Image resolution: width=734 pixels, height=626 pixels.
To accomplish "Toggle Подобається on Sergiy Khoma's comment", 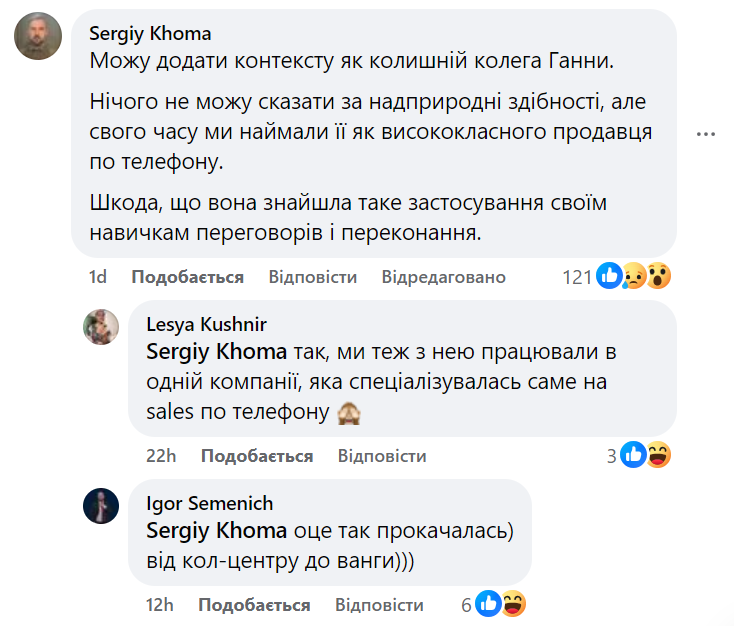I will coord(188,277).
